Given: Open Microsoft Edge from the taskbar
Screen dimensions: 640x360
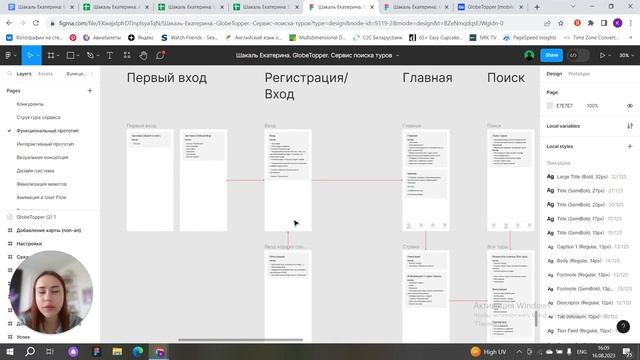Looking at the screenshot, I should click(x=138, y=351).
